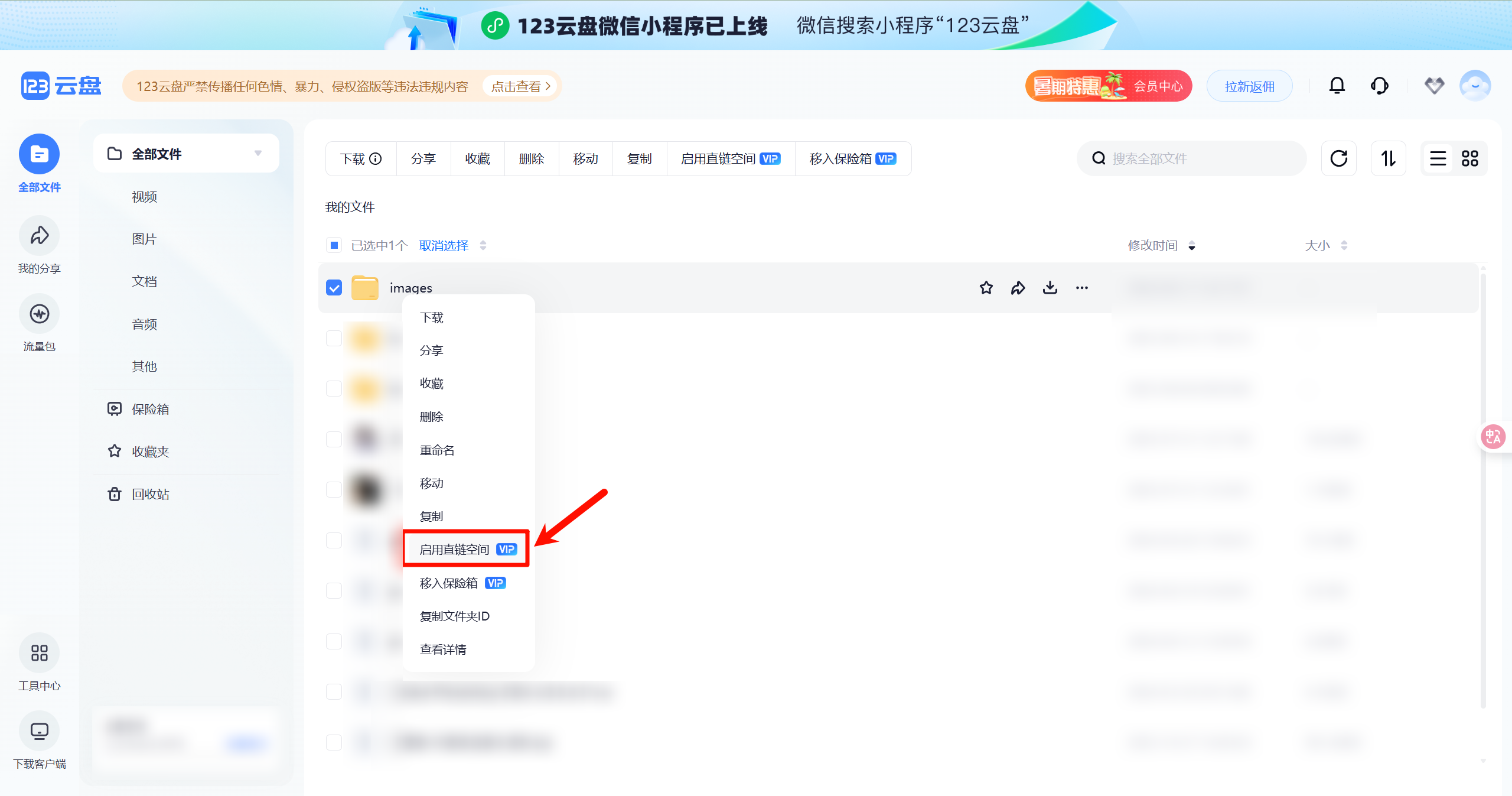Refresh the file list

coord(1339,158)
